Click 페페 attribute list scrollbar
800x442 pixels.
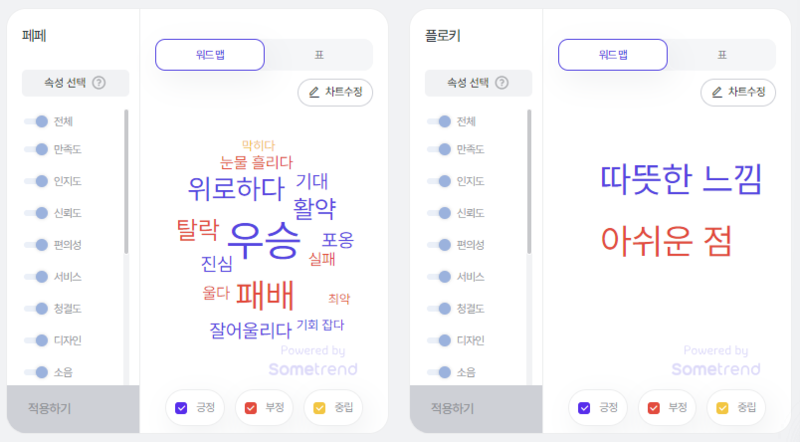[126, 181]
